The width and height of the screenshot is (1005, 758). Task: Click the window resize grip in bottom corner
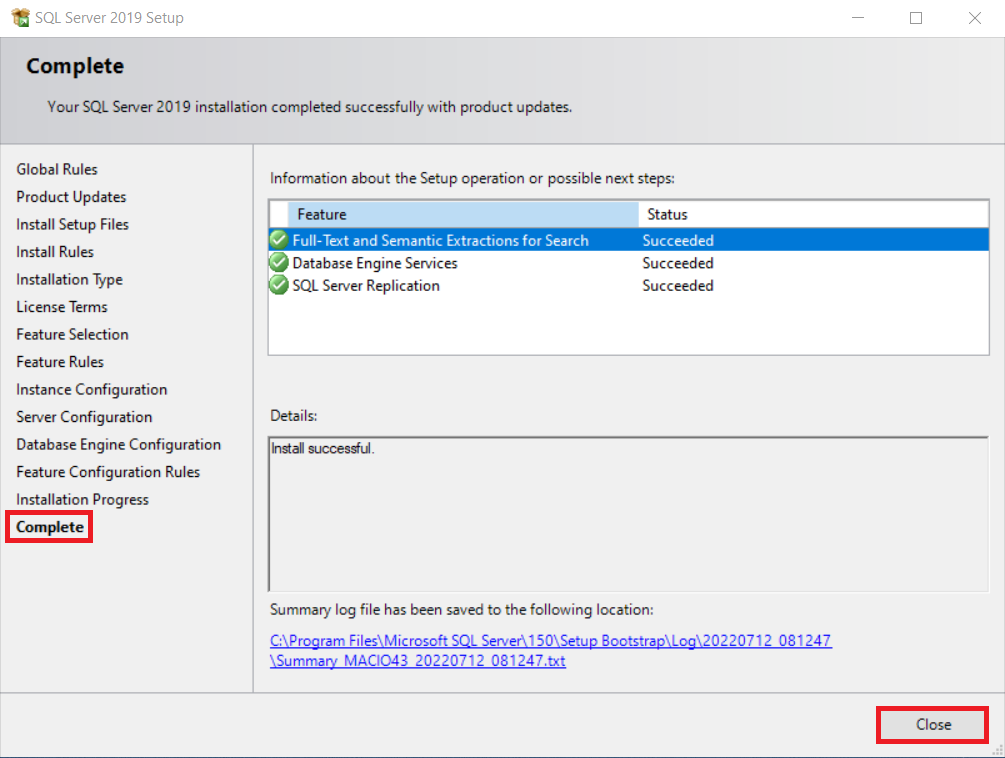click(998, 750)
